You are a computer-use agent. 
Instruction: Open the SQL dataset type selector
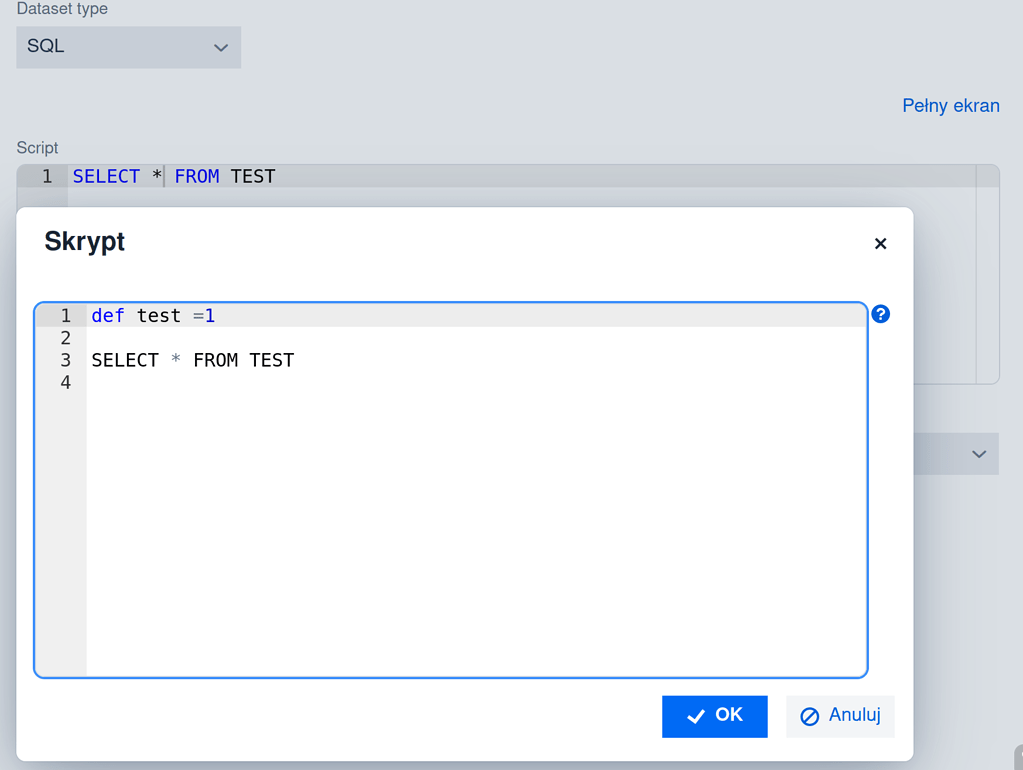click(x=128, y=47)
